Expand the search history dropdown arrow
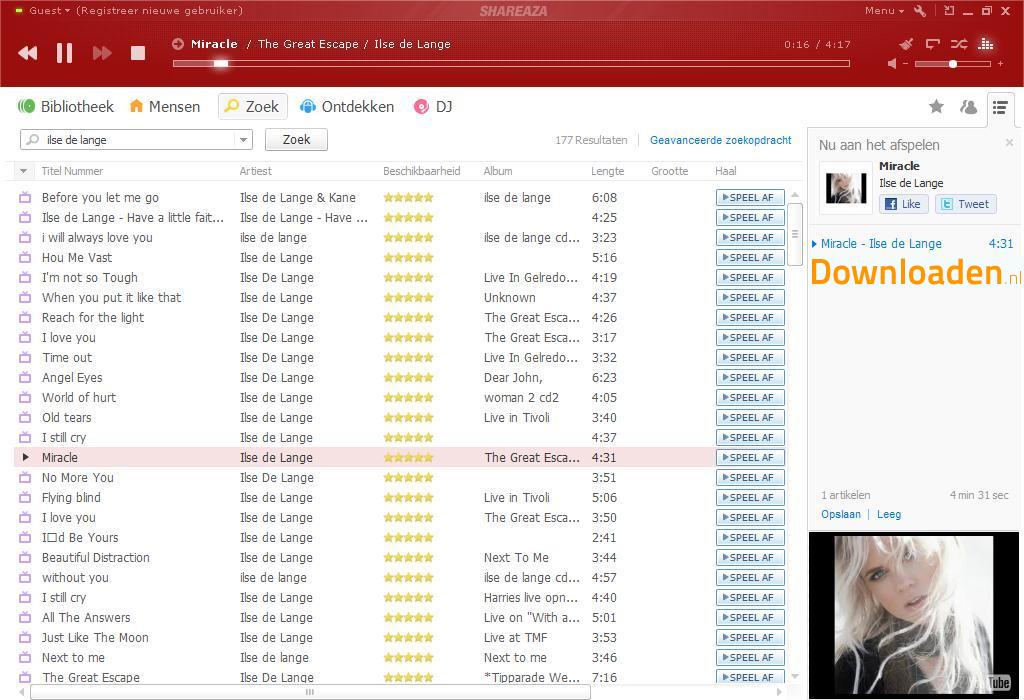 click(243, 140)
